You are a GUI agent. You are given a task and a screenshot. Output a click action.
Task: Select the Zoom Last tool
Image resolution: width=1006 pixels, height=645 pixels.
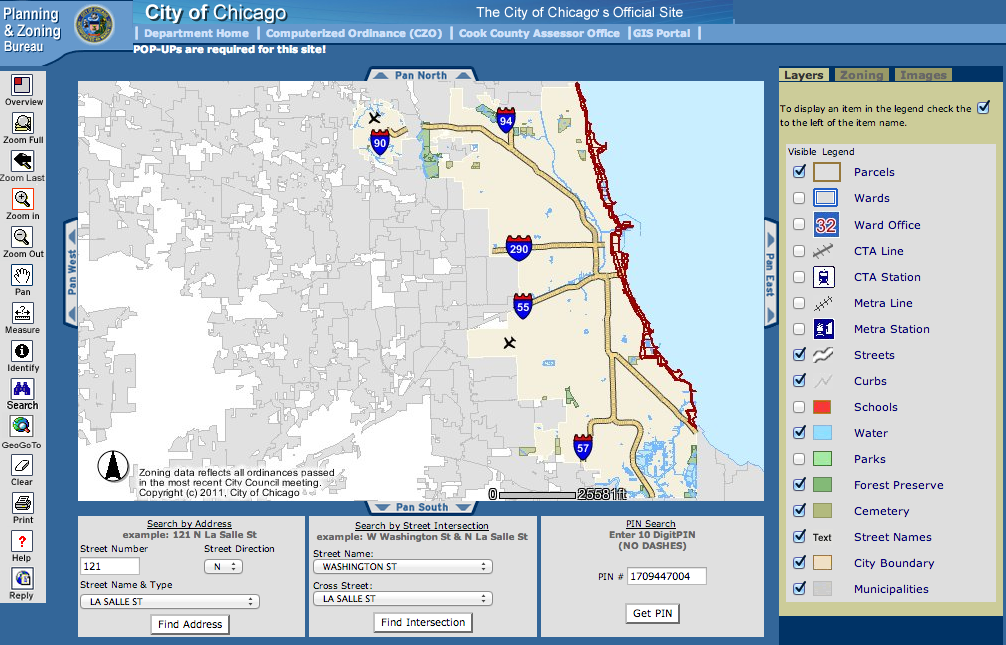[x=22, y=161]
